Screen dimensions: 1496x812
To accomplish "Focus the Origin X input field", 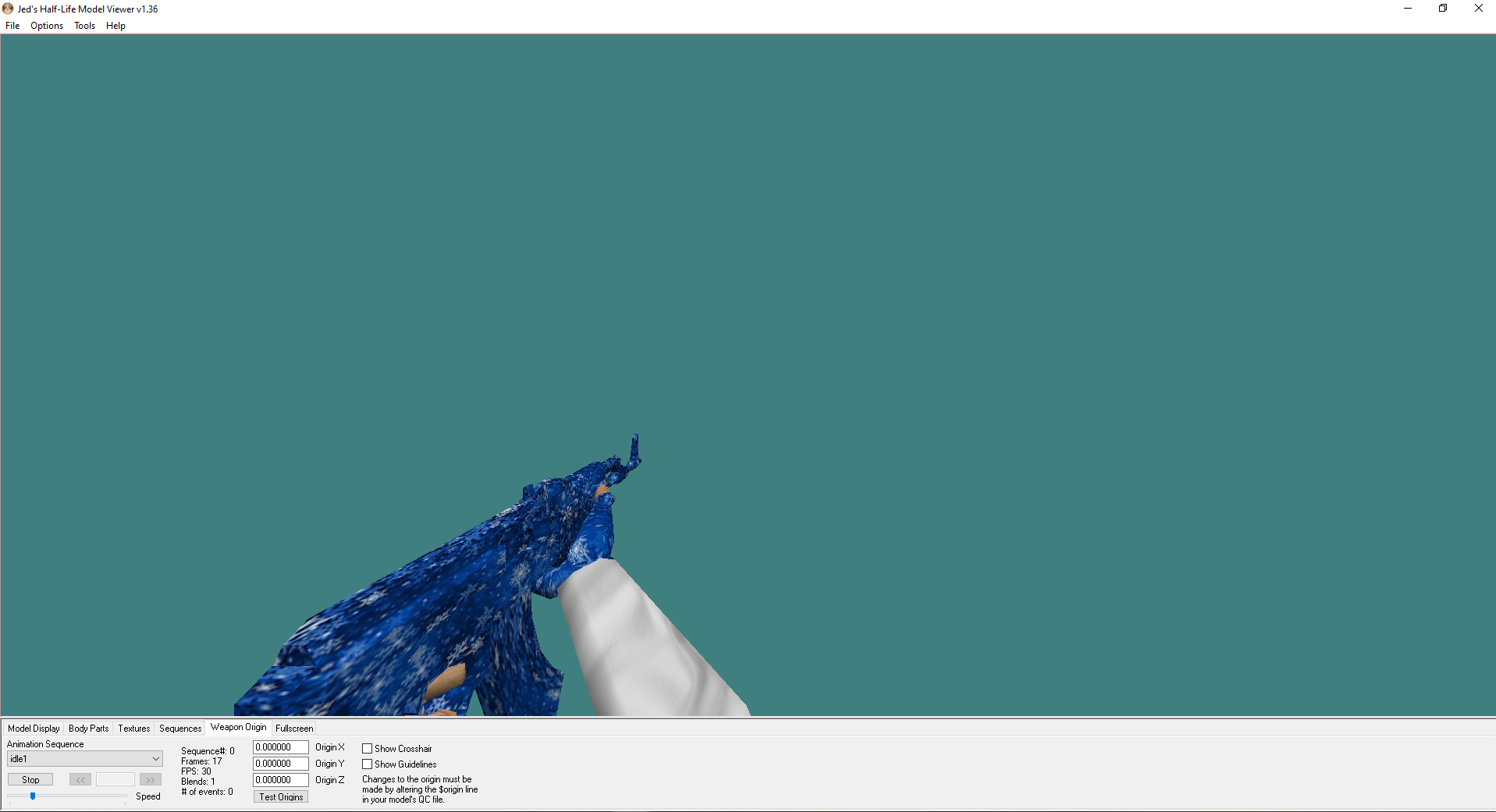I will pos(281,747).
